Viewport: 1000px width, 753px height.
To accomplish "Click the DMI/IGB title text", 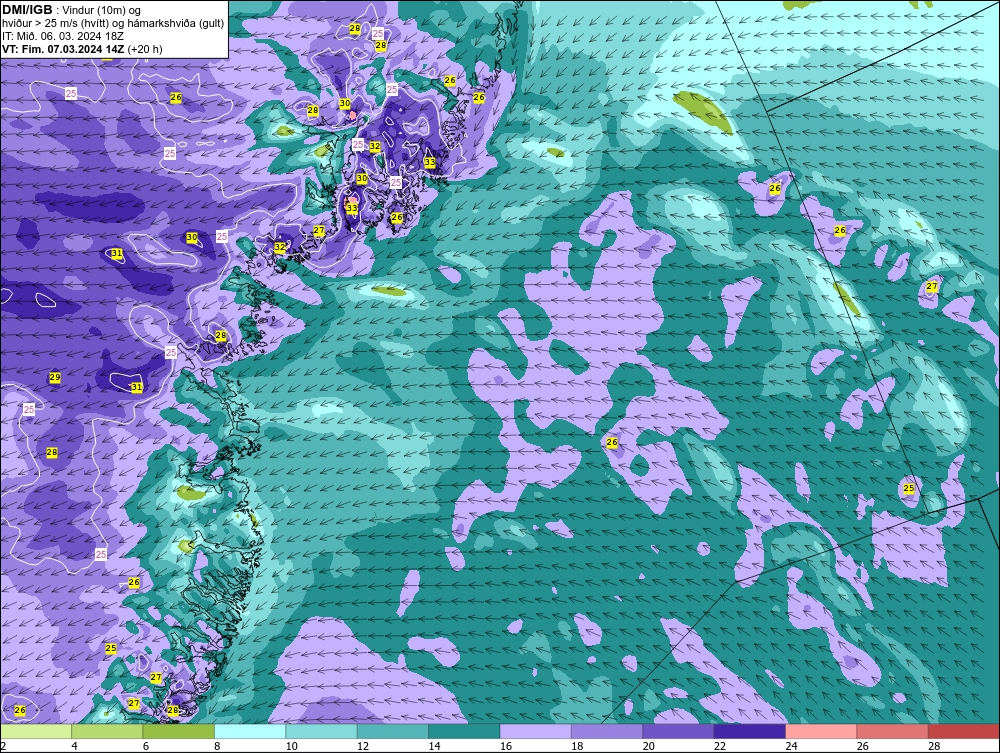I will (27, 10).
